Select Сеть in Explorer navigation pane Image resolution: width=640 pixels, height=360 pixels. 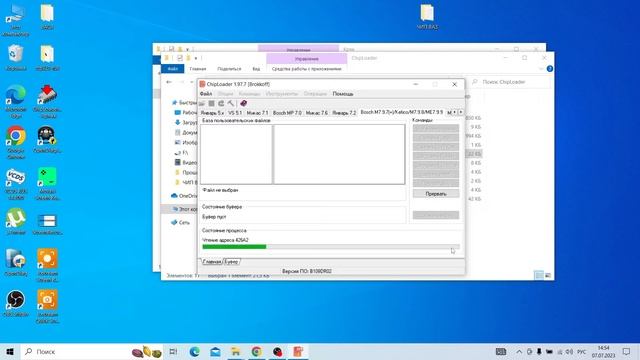tap(181, 222)
